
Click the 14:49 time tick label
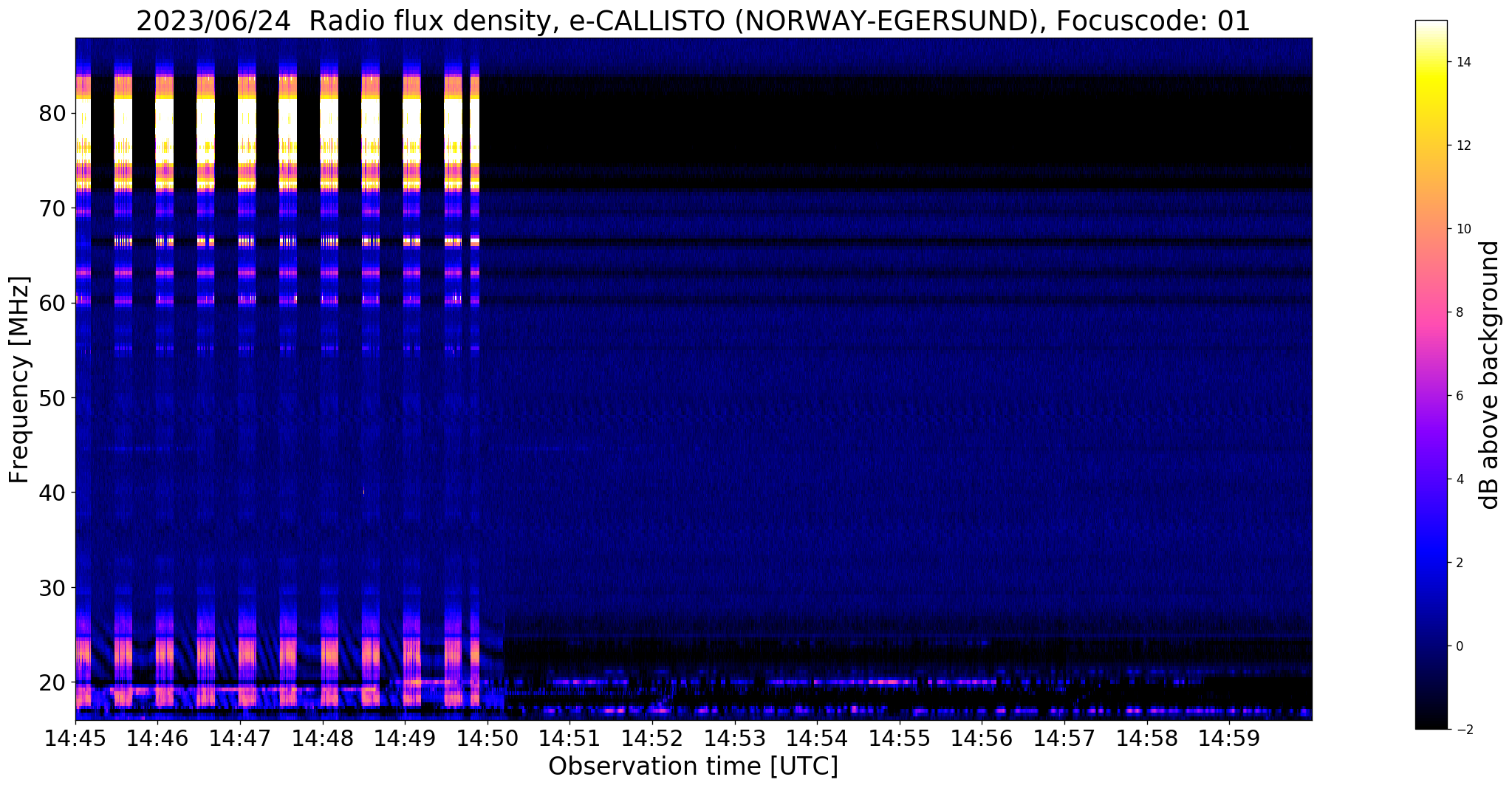pyautogui.click(x=405, y=738)
